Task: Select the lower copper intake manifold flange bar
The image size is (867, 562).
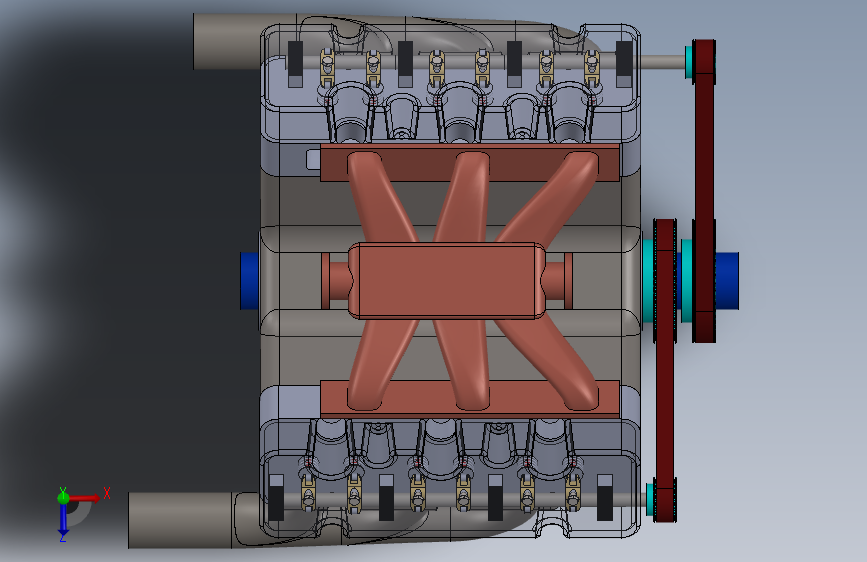Action: click(470, 398)
